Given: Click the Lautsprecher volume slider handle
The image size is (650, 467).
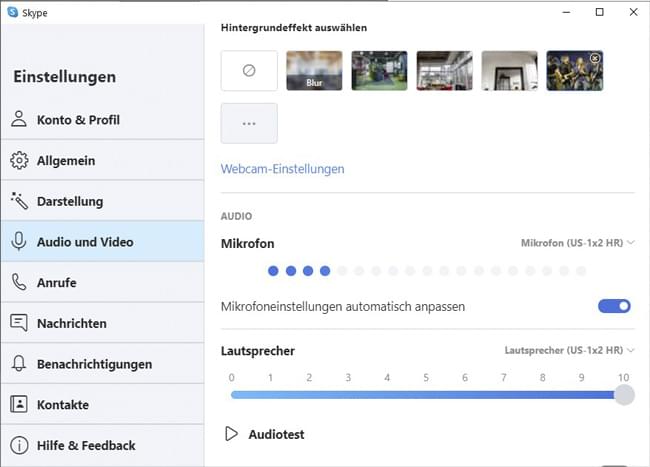Looking at the screenshot, I should click(x=624, y=394).
